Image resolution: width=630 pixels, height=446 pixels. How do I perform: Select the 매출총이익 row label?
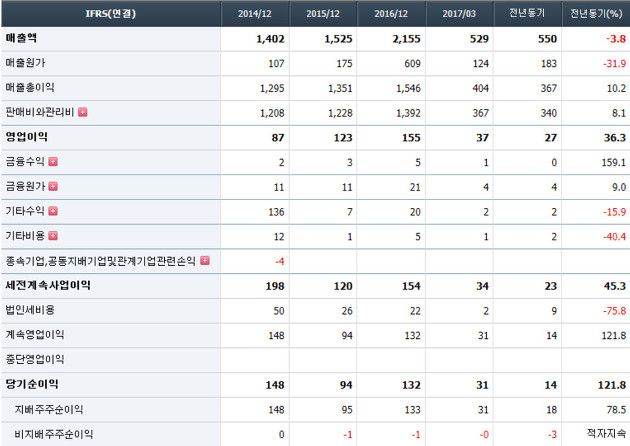30,88
